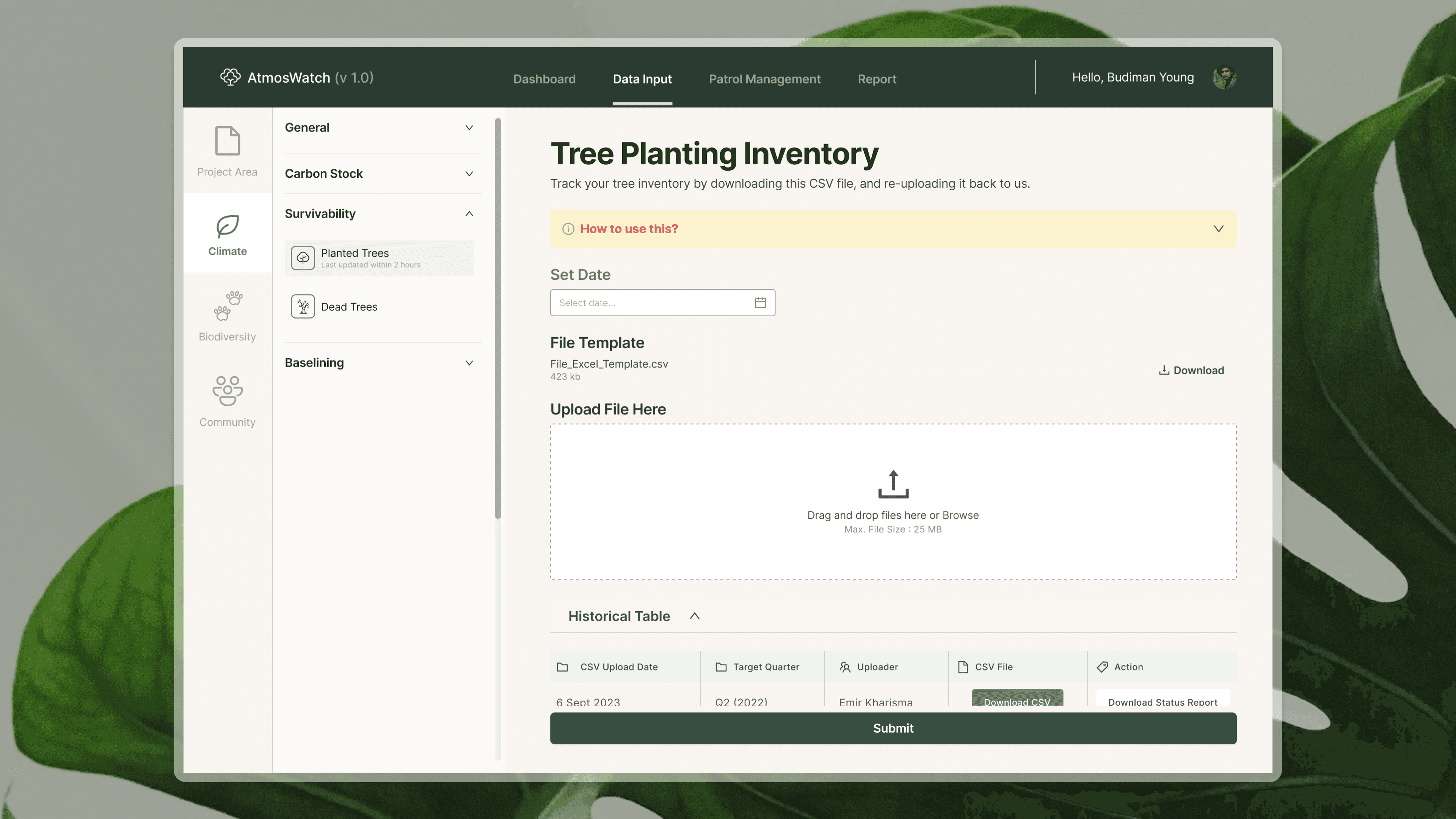Click the user profile avatar
This screenshot has height=819, width=1456.
point(1224,77)
